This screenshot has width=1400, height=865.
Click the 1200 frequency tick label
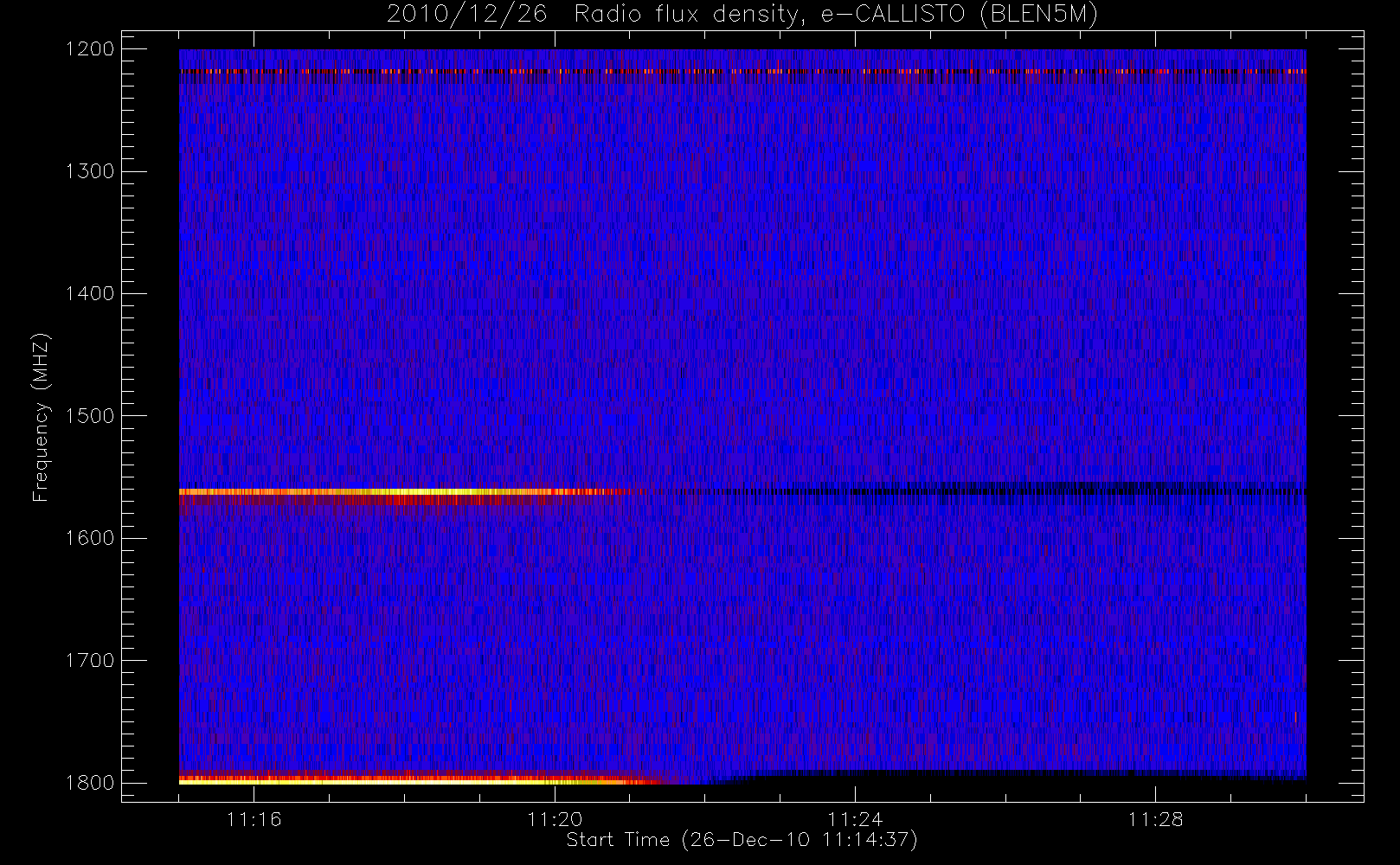pyautogui.click(x=90, y=49)
